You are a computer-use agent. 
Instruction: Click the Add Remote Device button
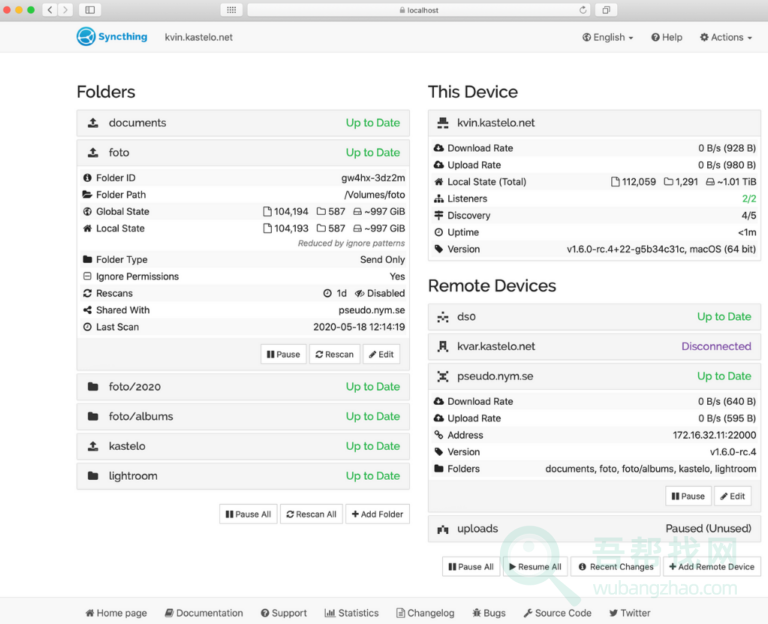click(712, 567)
